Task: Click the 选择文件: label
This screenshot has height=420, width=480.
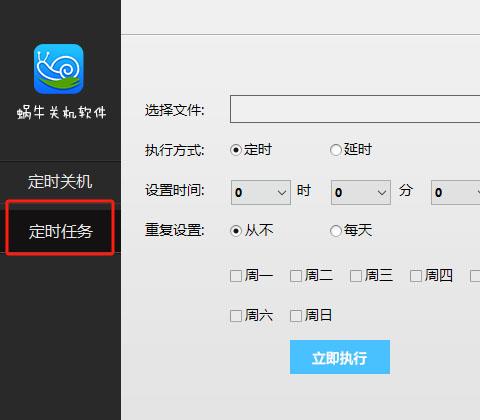Action: point(175,110)
